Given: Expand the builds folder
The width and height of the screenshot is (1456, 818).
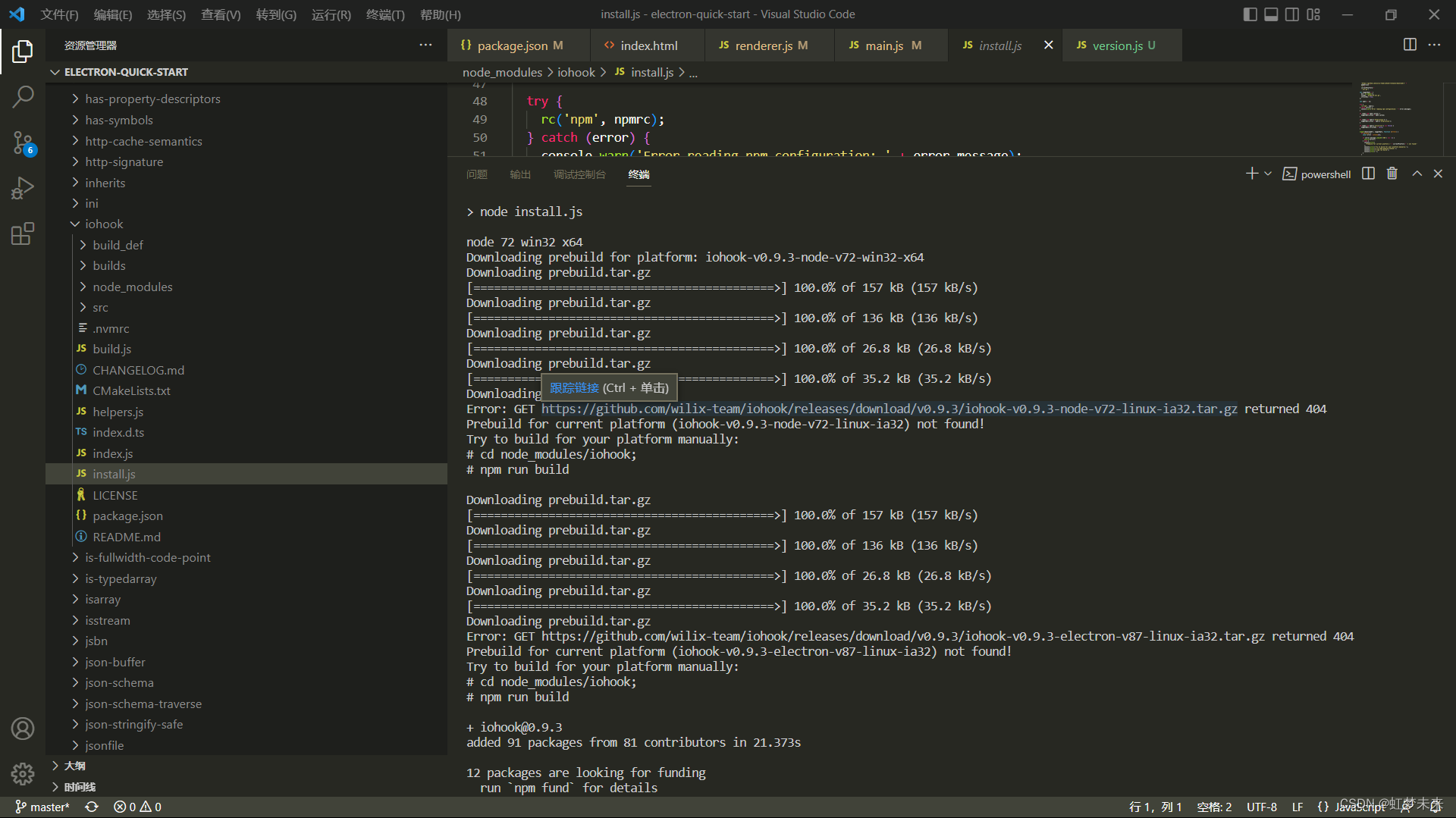Looking at the screenshot, I should 246,266.
